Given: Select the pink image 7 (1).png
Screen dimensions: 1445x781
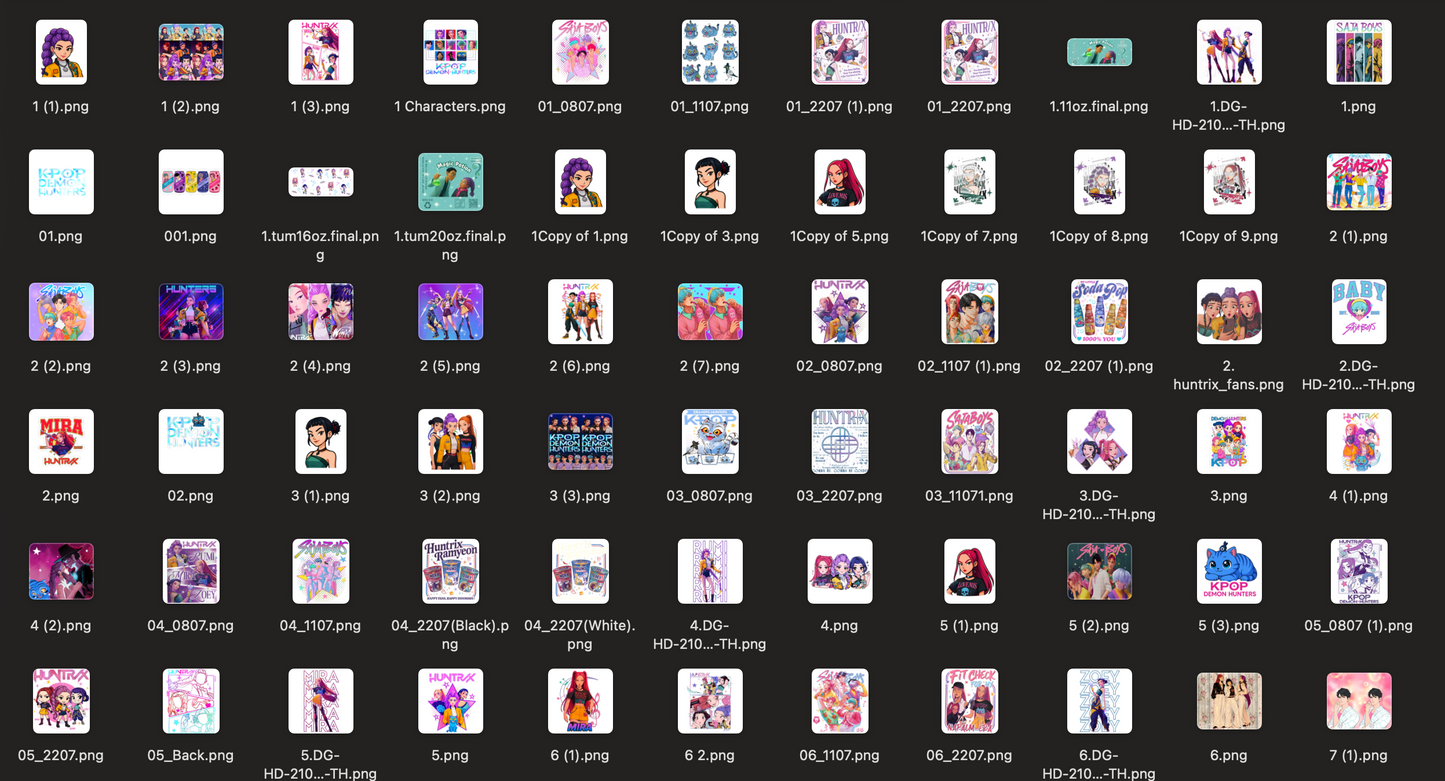Looking at the screenshot, I should click(x=1358, y=701).
